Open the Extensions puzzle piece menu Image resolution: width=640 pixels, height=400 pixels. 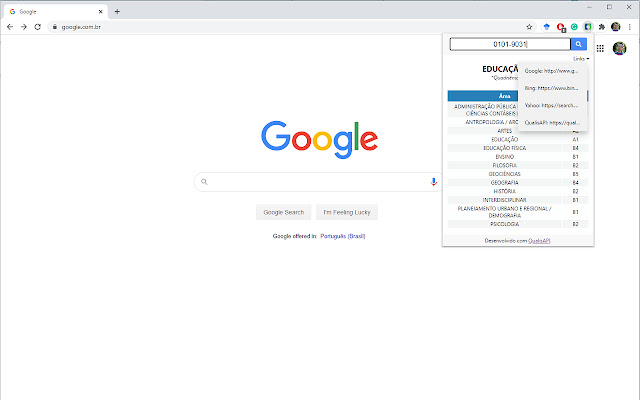(x=602, y=27)
